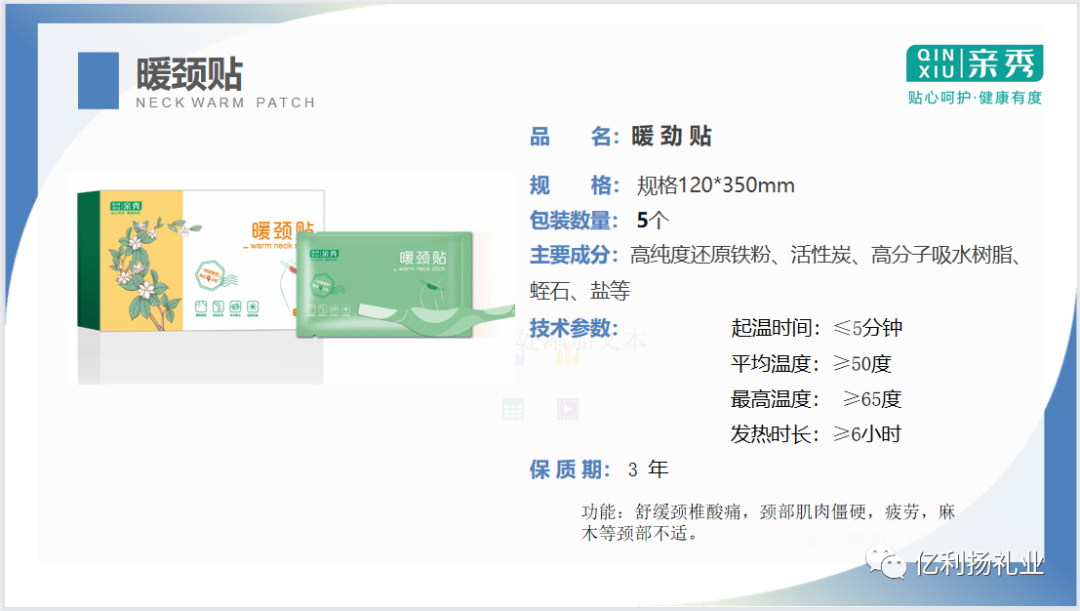Click the label 技术参数:

574,328
